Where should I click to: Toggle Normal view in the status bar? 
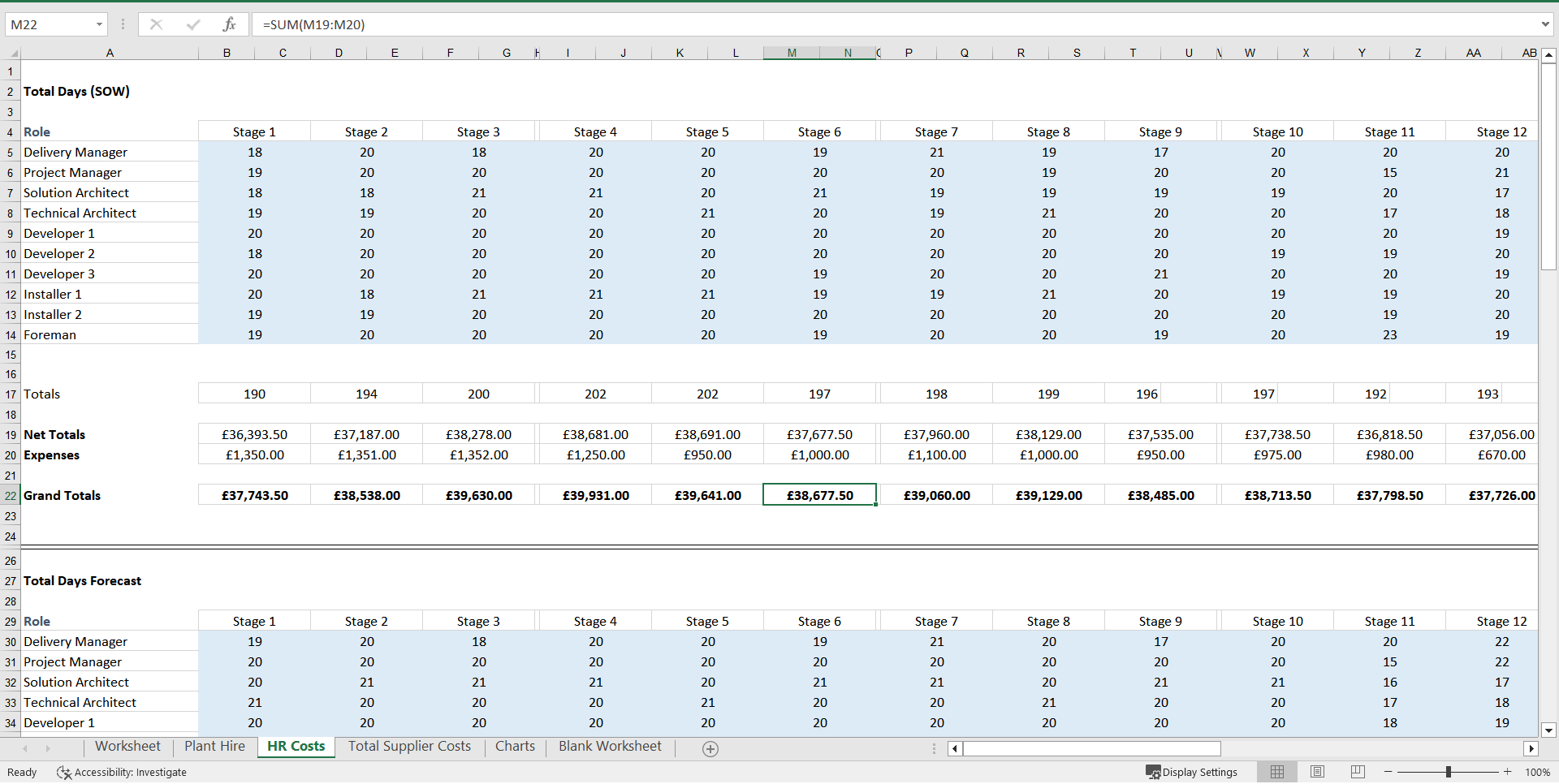(1277, 772)
